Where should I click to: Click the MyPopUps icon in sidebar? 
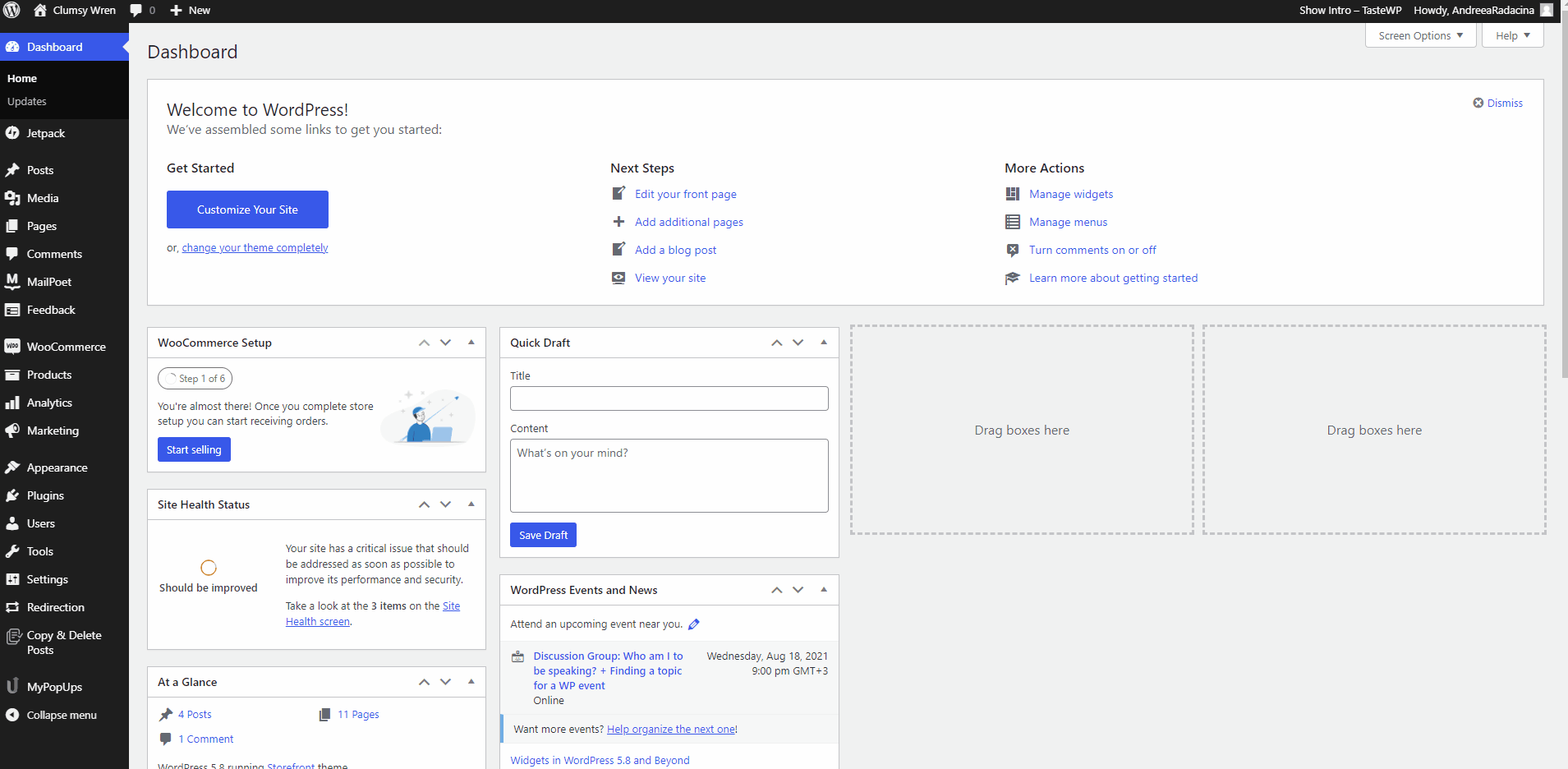(x=12, y=686)
